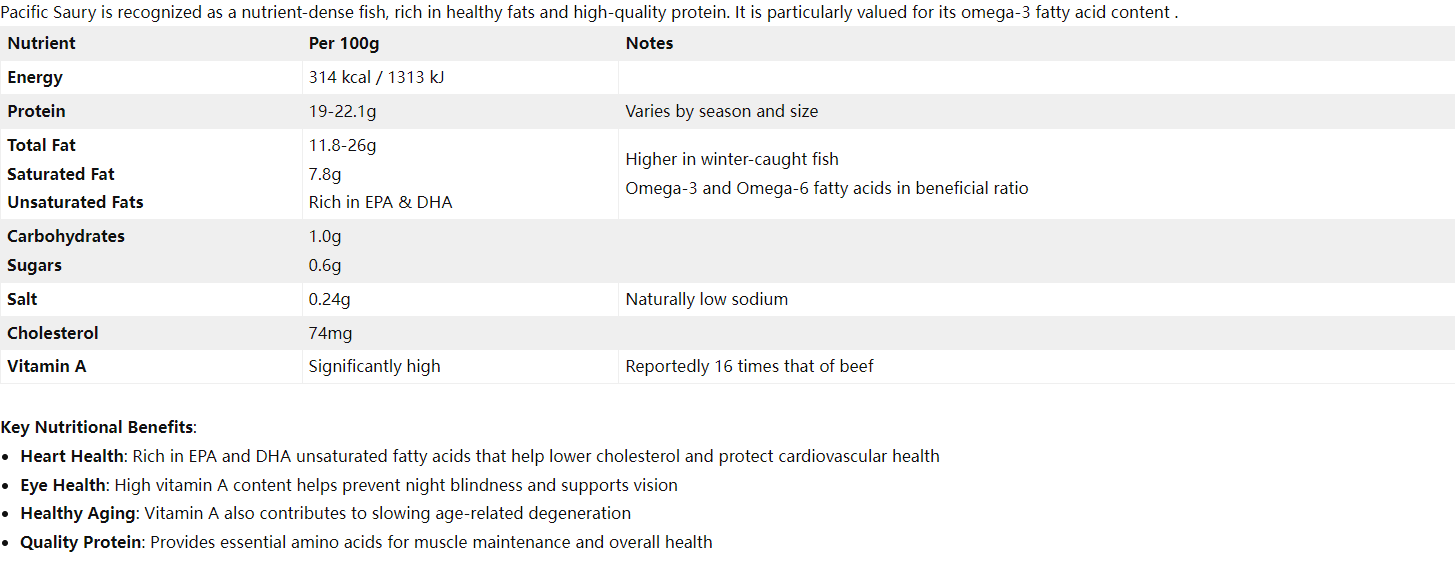Select the Per 100g column header

[x=344, y=43]
